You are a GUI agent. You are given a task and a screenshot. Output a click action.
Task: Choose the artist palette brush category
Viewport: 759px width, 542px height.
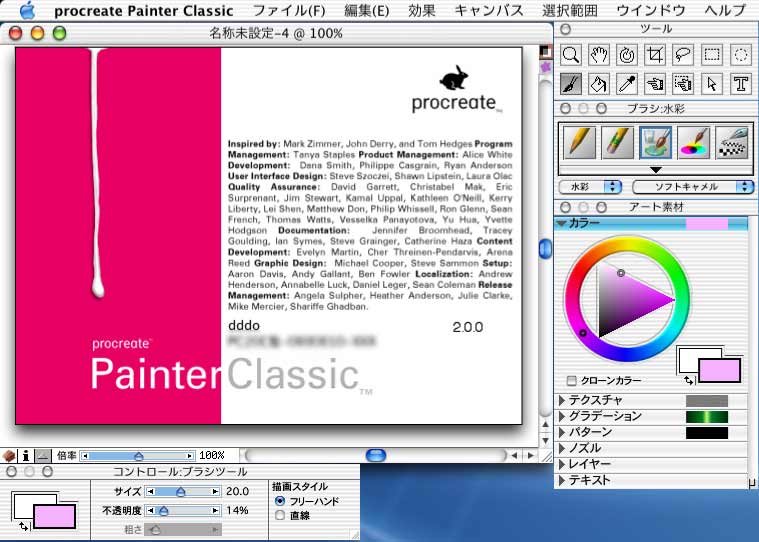click(694, 142)
